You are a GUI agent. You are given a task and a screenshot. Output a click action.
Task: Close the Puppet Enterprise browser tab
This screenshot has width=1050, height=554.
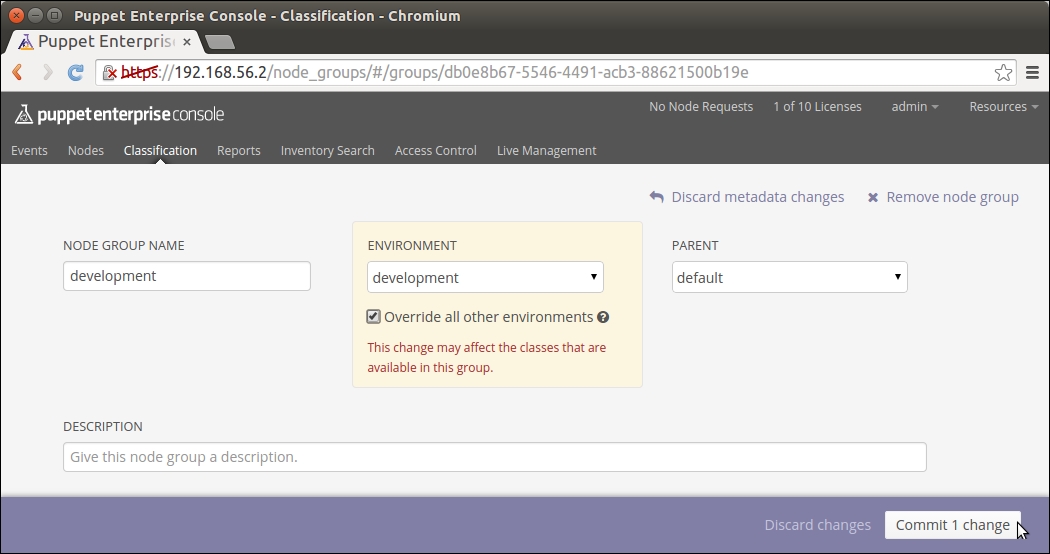187,42
